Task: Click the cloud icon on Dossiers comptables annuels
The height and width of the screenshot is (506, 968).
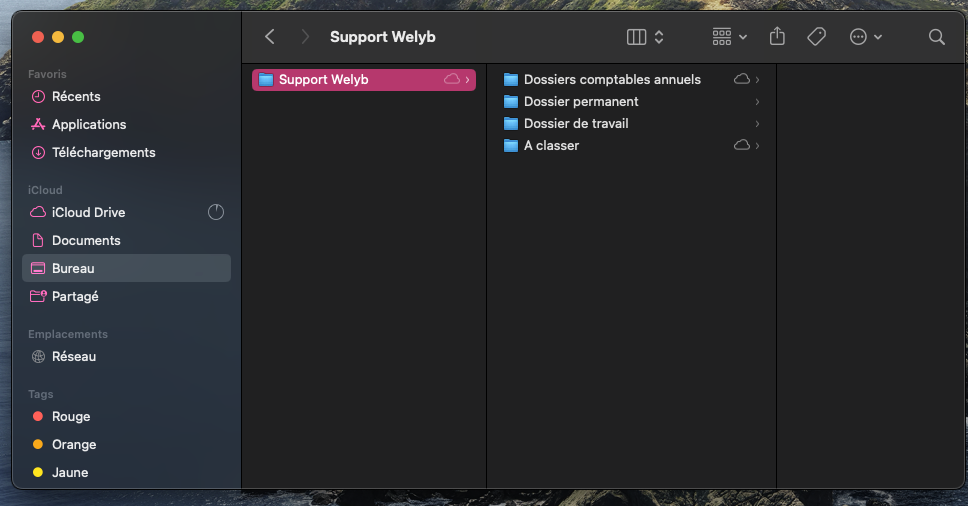Action: (741, 80)
